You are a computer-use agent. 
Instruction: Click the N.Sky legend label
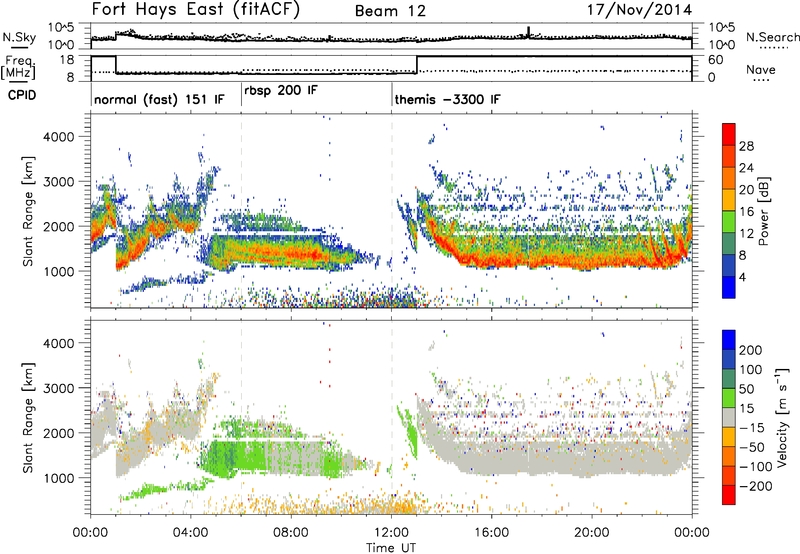19,37
